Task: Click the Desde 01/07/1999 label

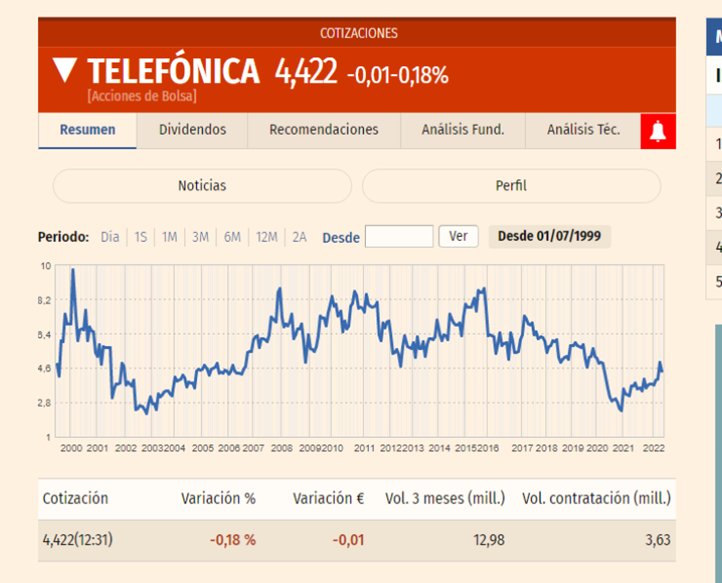Action: click(x=549, y=237)
